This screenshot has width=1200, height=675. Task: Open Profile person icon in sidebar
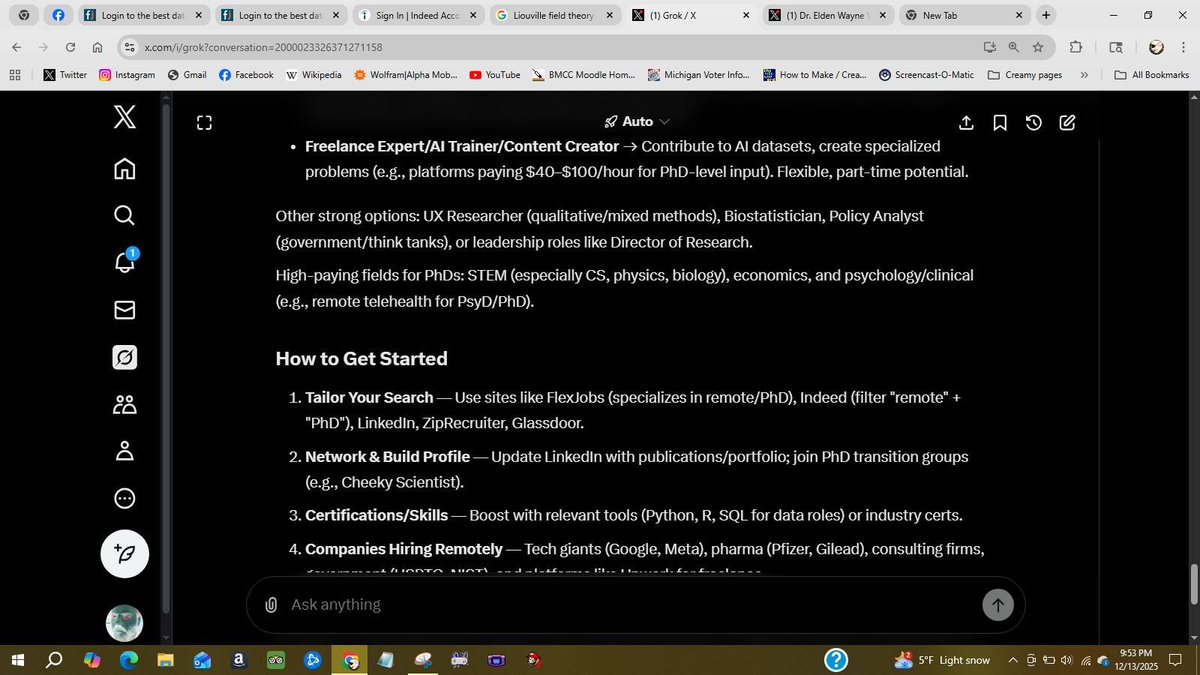(124, 451)
